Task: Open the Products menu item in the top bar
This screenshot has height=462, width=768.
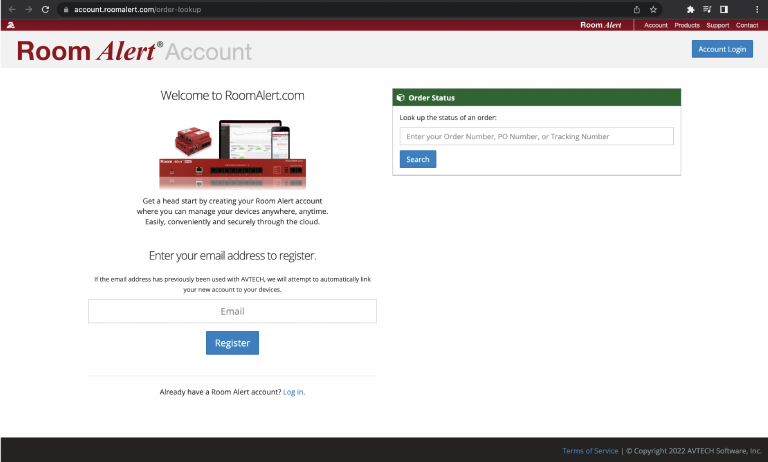Action: [687, 25]
